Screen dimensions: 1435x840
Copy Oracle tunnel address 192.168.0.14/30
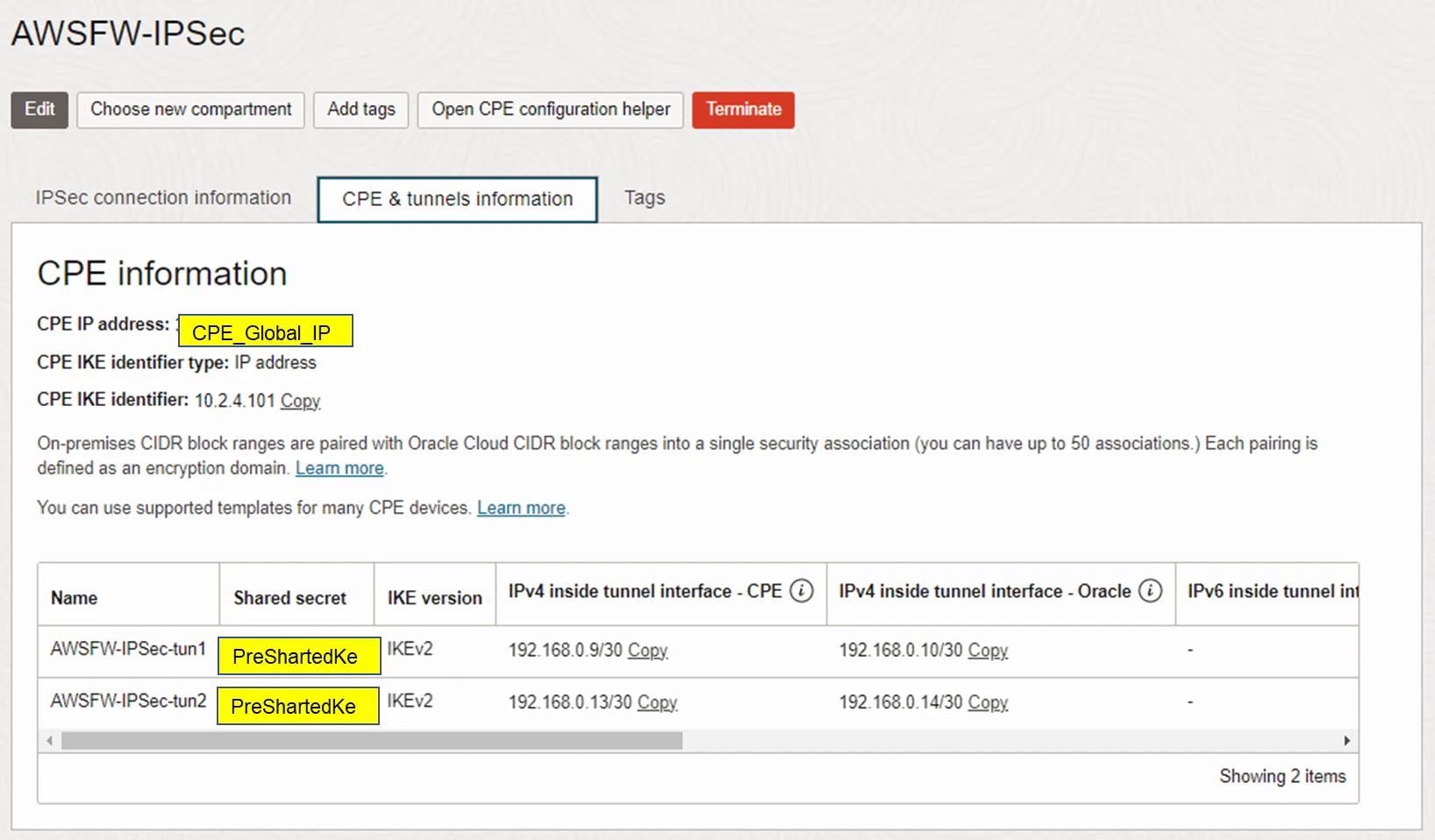click(x=988, y=702)
